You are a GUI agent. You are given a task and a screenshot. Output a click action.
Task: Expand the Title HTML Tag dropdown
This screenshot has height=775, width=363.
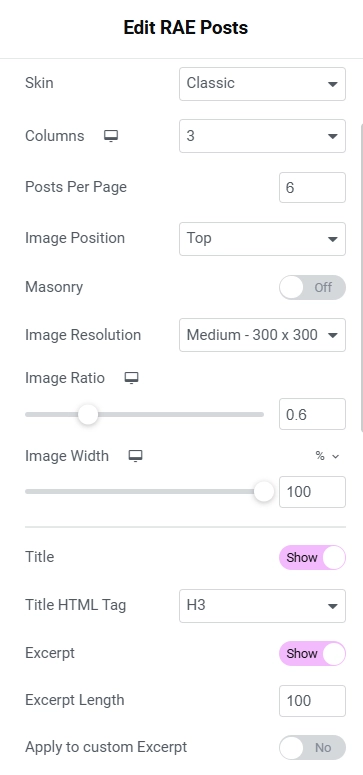[262, 606]
